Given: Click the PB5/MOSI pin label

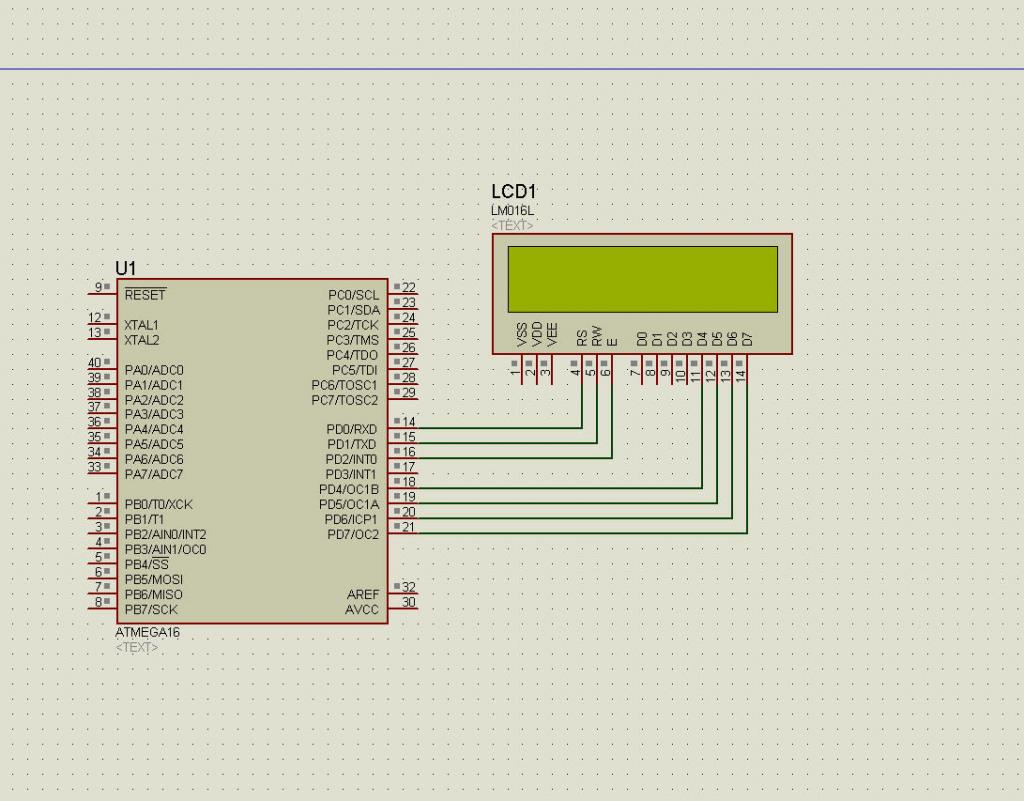Looking at the screenshot, I should tap(153, 579).
